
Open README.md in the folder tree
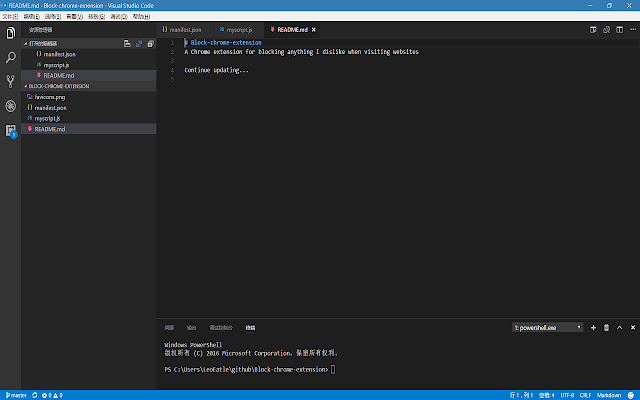coord(89,129)
